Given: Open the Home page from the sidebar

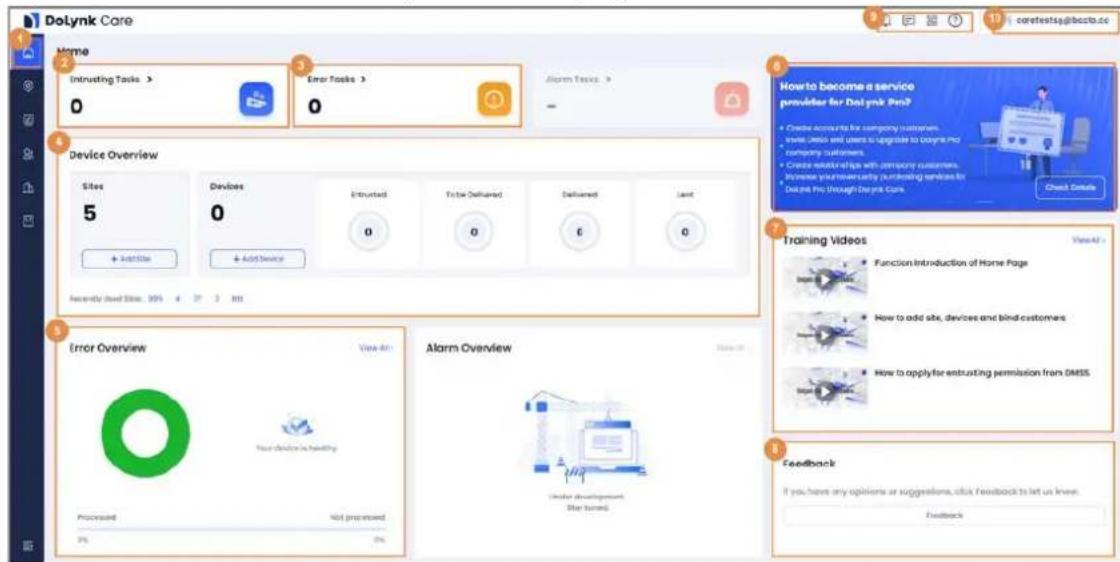Looking at the screenshot, I should click(x=26, y=54).
